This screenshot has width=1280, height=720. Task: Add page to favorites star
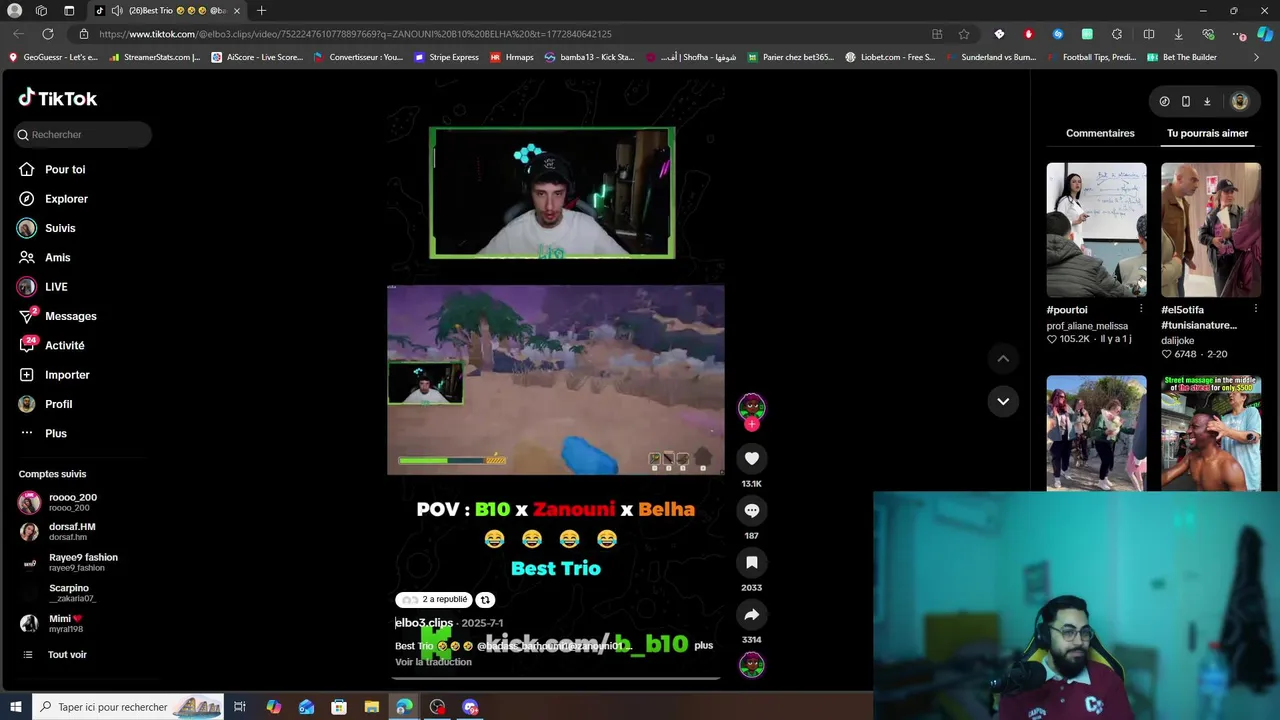[x=963, y=33]
